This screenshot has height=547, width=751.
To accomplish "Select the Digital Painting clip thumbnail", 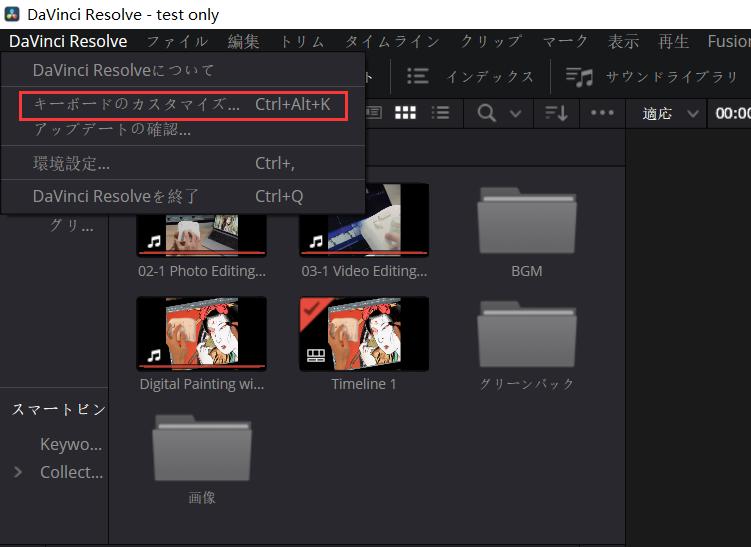I will point(202,333).
